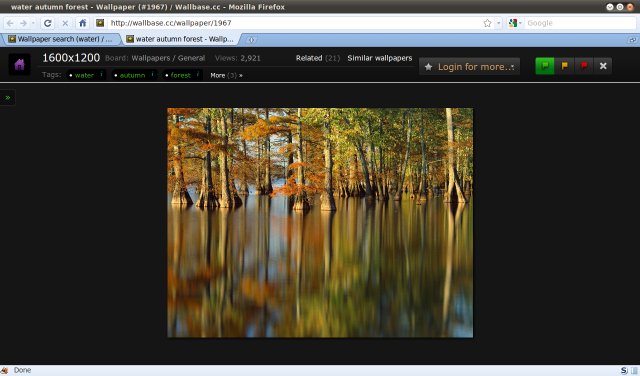
Task: Click the star icon in Login button
Action: 428,67
